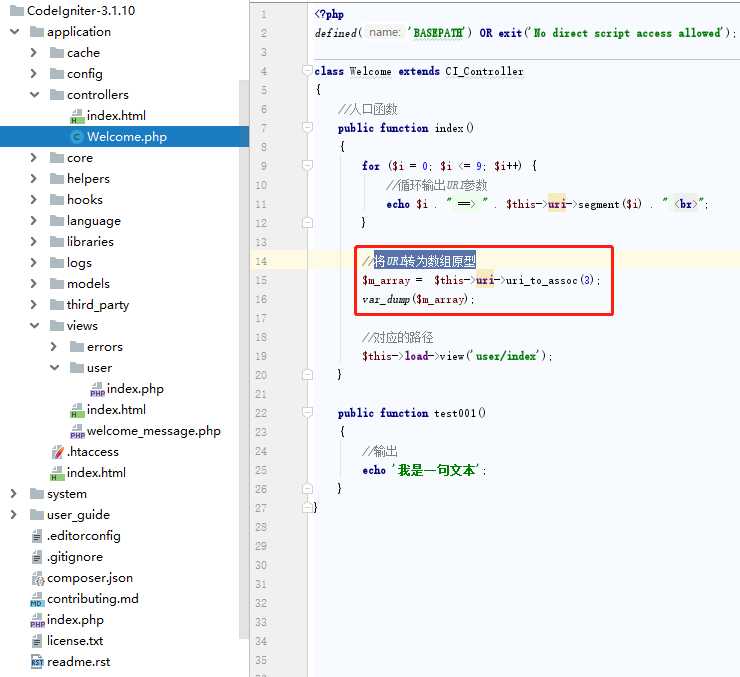Expand the language folder arrow
Screen dimensions: 740x677
click(34, 220)
